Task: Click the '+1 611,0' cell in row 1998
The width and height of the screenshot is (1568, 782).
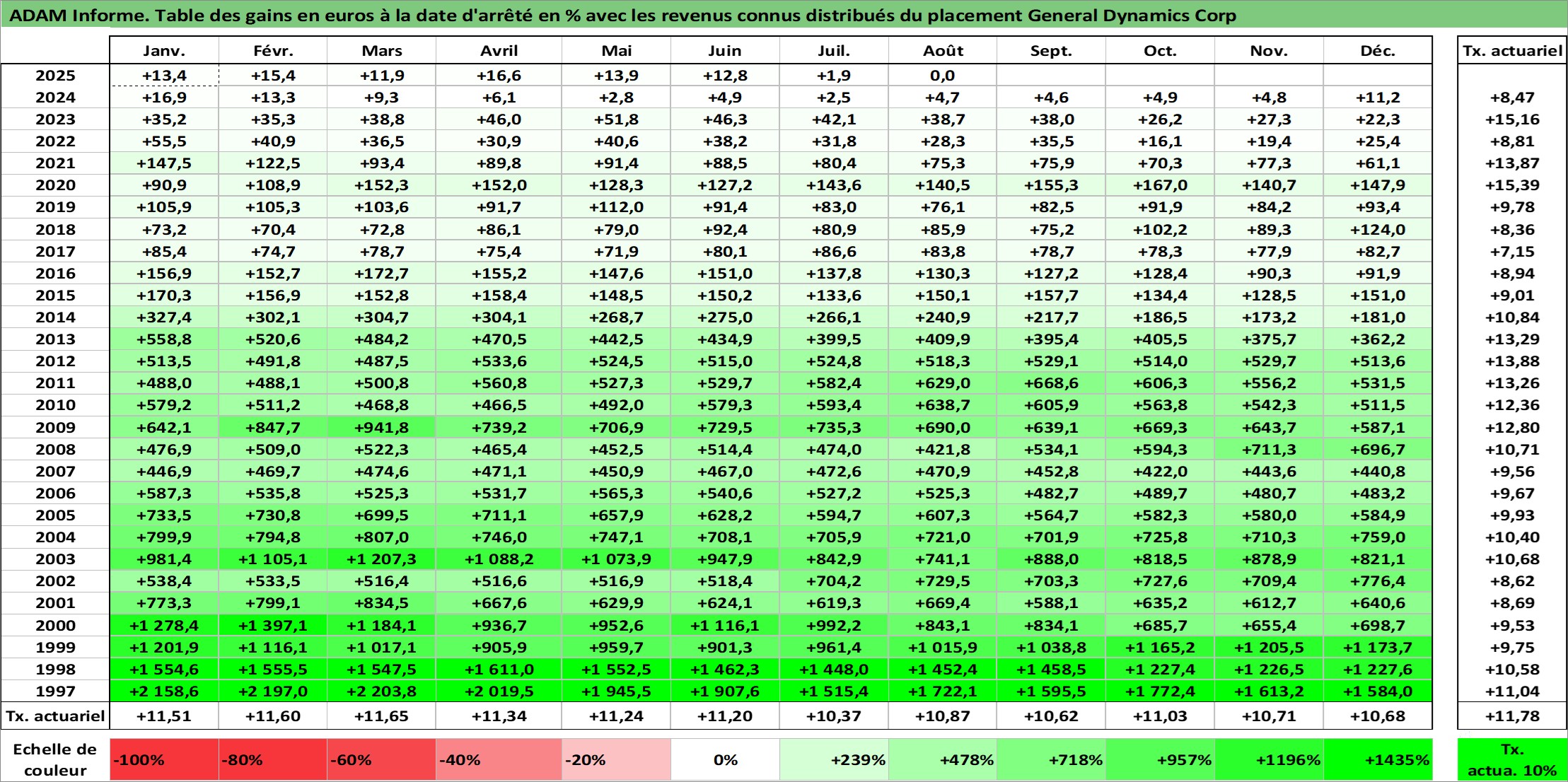Action: [499, 670]
